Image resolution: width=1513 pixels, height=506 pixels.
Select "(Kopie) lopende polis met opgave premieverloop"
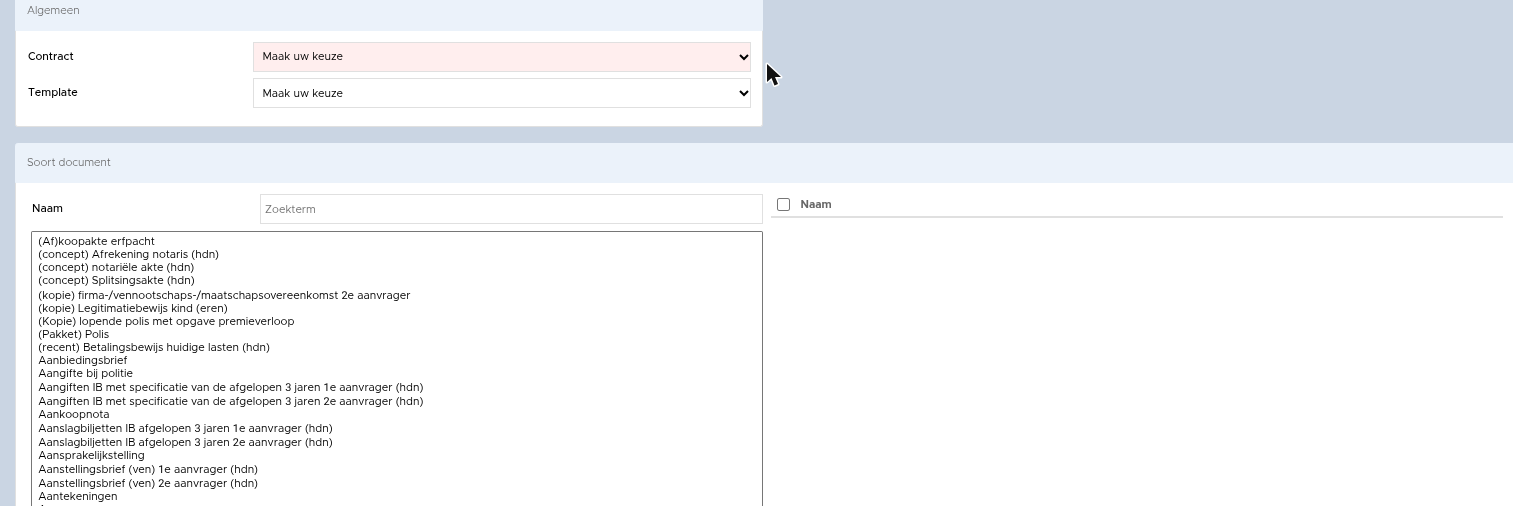397,321
